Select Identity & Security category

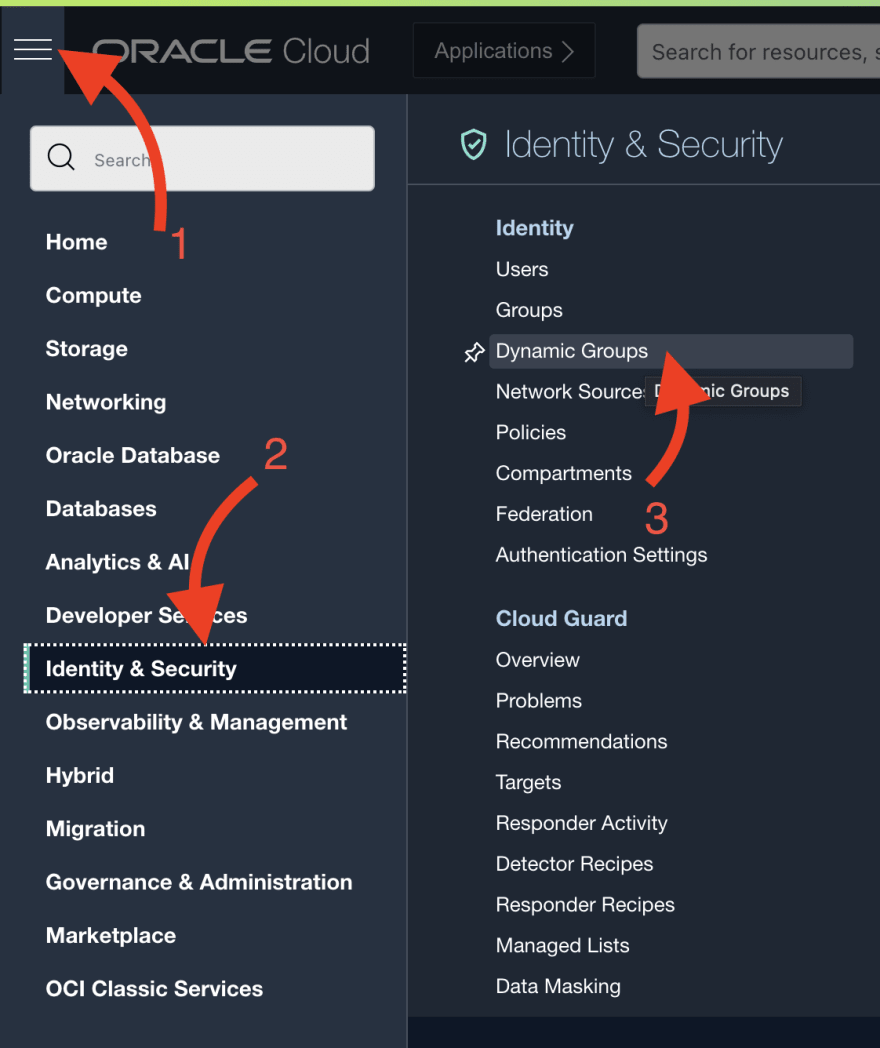point(214,668)
